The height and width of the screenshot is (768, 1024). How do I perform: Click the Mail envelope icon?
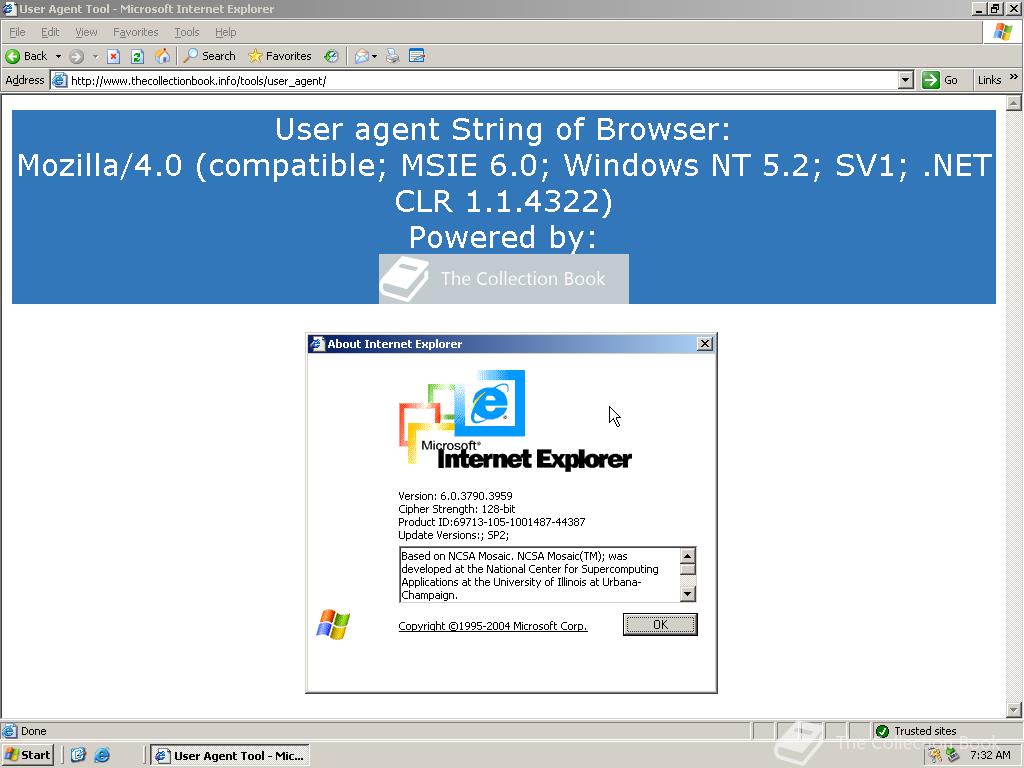[361, 56]
